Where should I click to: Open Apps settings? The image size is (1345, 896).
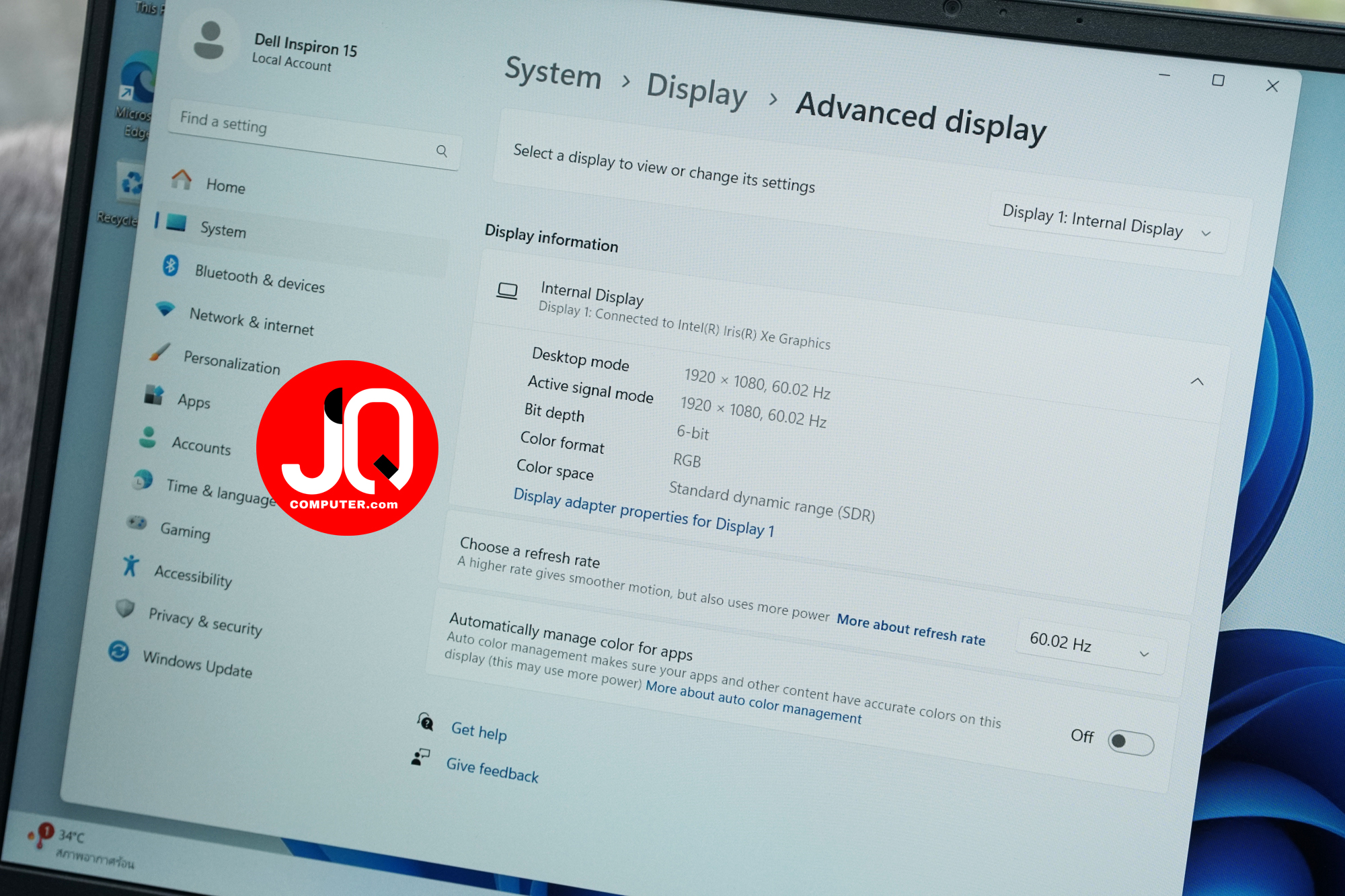click(x=194, y=401)
